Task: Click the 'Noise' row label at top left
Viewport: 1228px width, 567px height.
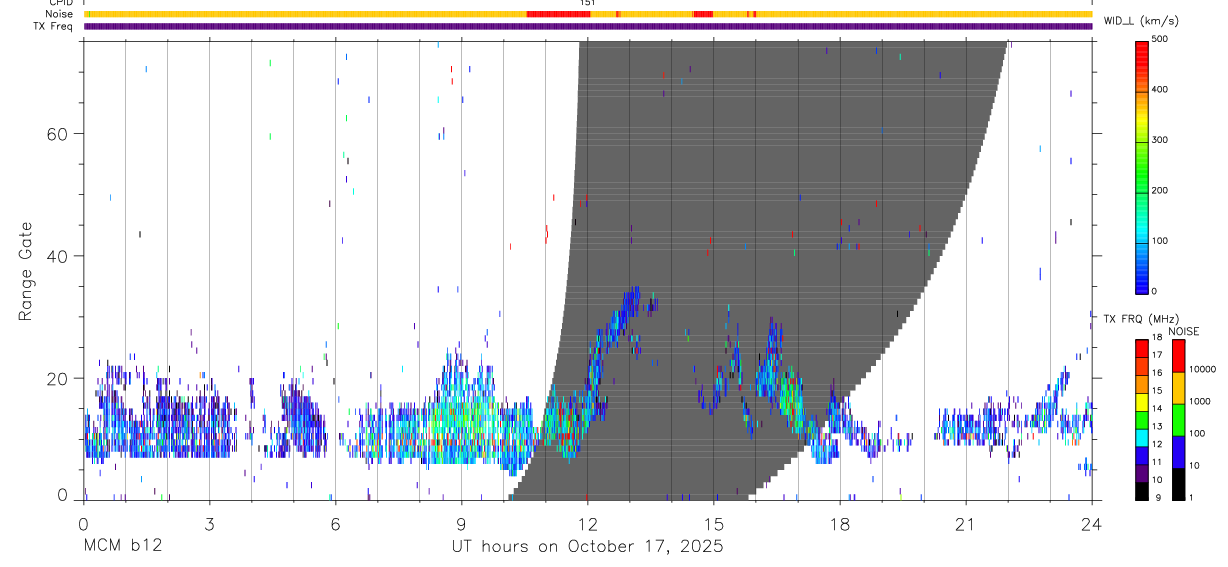Action: [59, 14]
